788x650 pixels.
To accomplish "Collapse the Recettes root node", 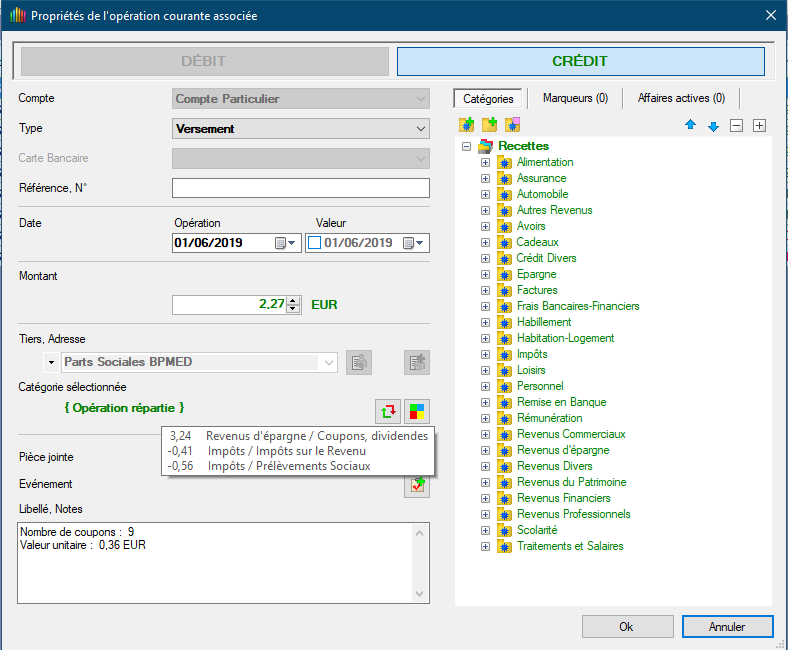I will pos(467,146).
